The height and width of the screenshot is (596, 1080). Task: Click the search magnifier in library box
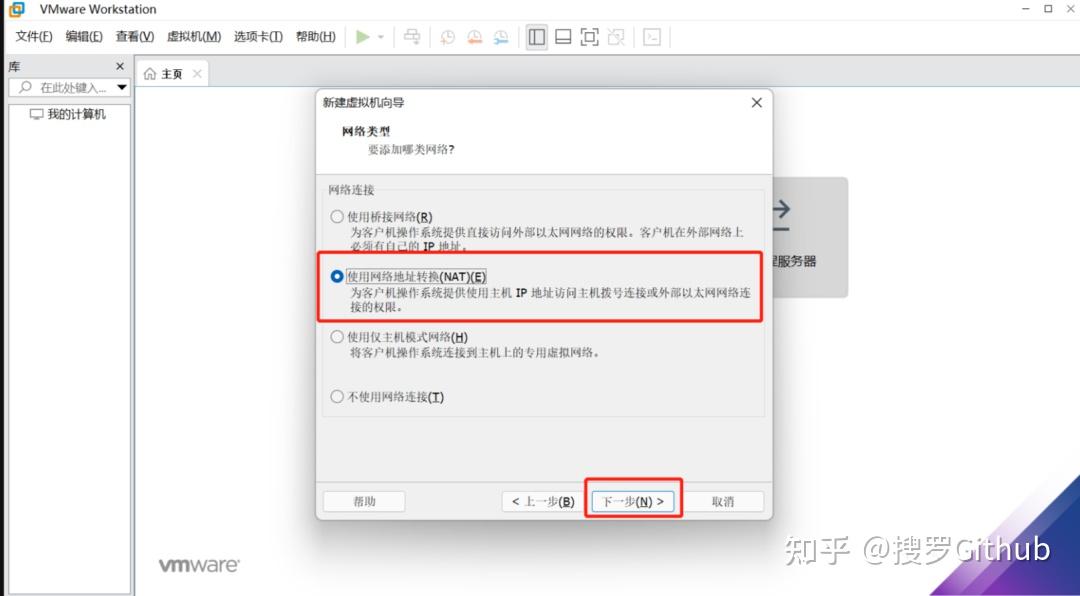pyautogui.click(x=25, y=88)
